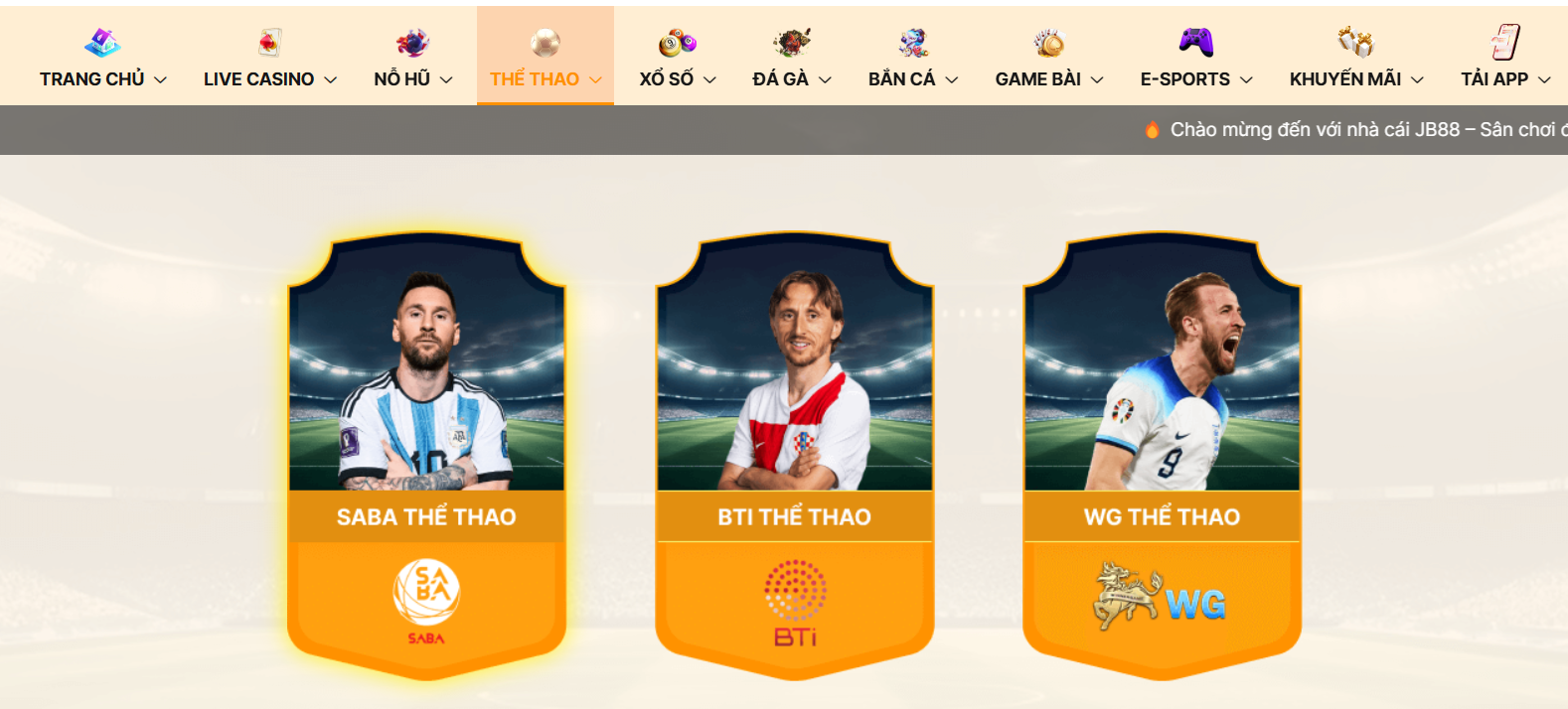Click the gift boxes icon above KHUYẾN MÃI
This screenshot has height=709, width=1568.
[x=1356, y=43]
